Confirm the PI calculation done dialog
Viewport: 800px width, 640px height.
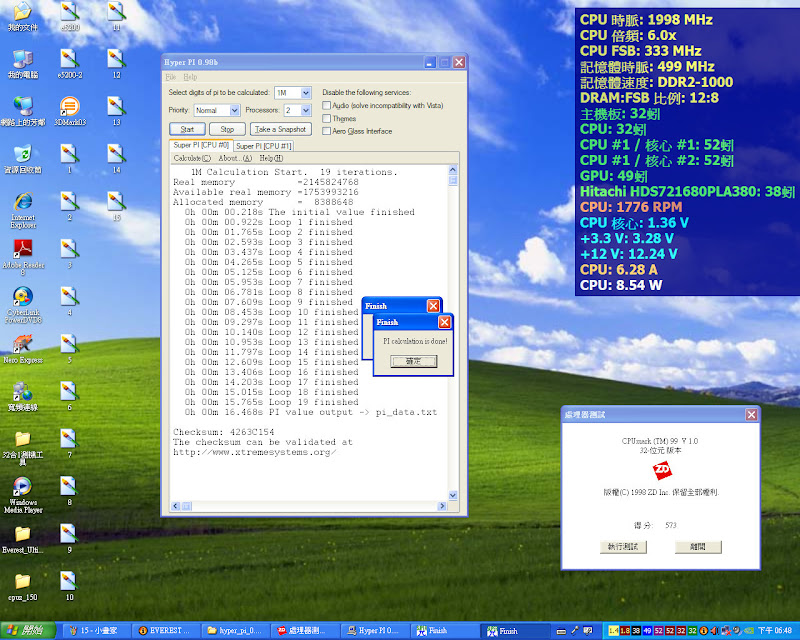point(413,361)
